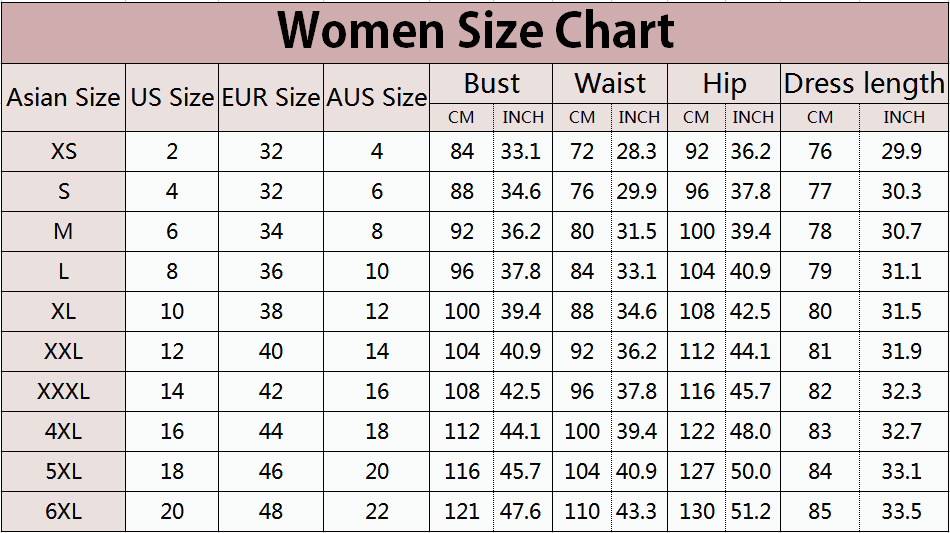950x533 pixels.
Task: Click the dress length 33.5 inch cell
Action: (x=903, y=512)
